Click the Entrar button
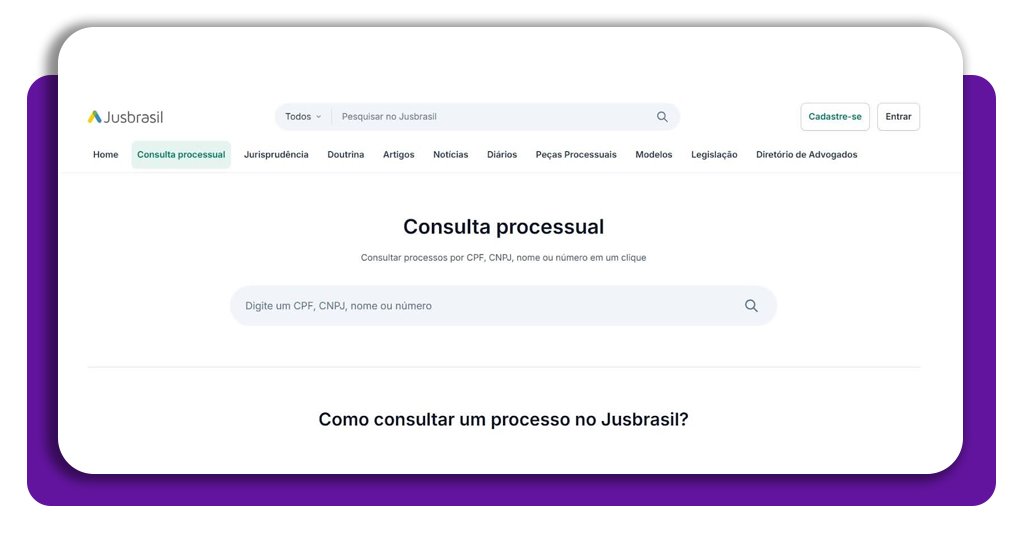This screenshot has width=1024, height=536. click(898, 117)
